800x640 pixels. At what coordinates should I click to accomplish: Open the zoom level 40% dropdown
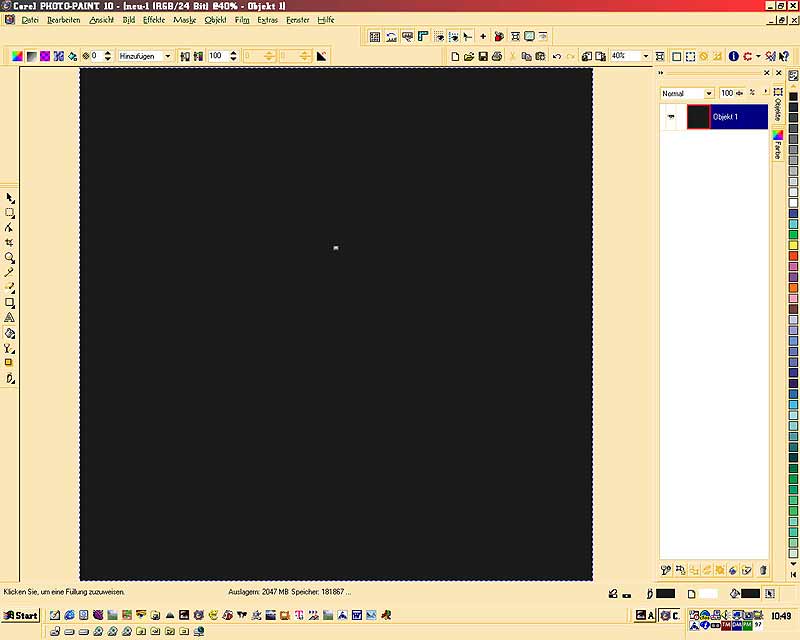click(645, 57)
